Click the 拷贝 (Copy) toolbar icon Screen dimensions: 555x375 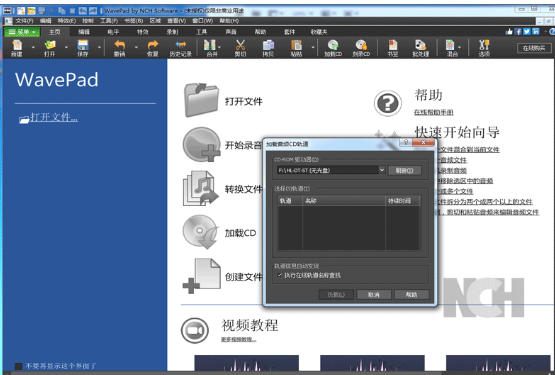pos(268,48)
